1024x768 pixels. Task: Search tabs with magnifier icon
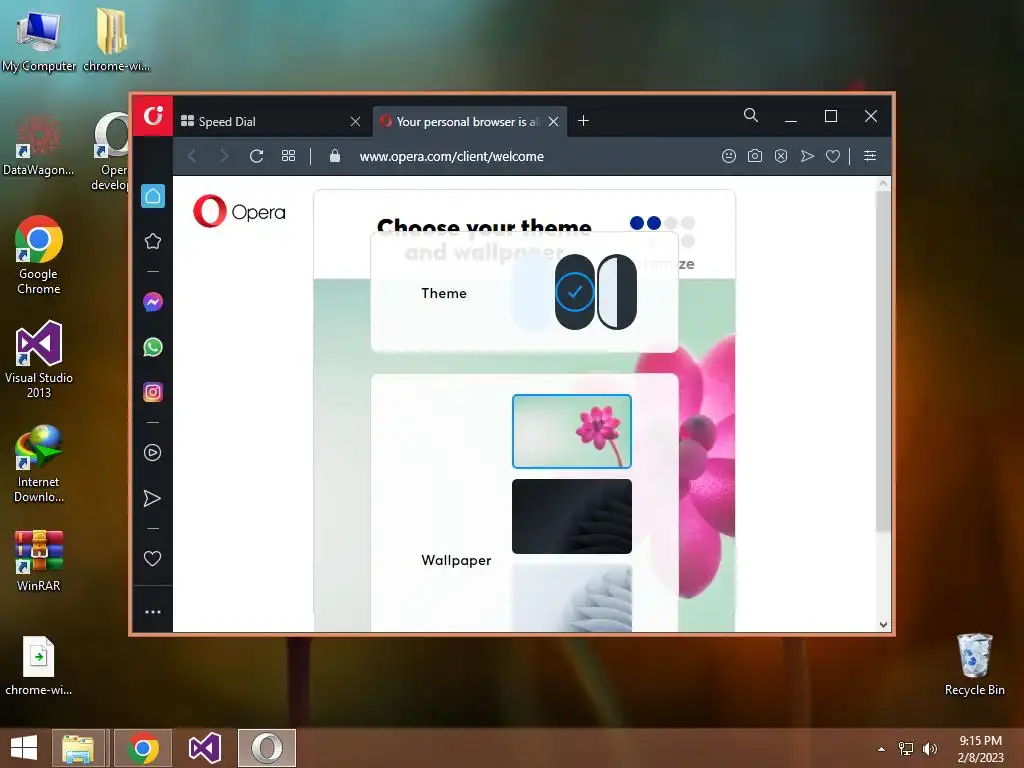coord(751,116)
